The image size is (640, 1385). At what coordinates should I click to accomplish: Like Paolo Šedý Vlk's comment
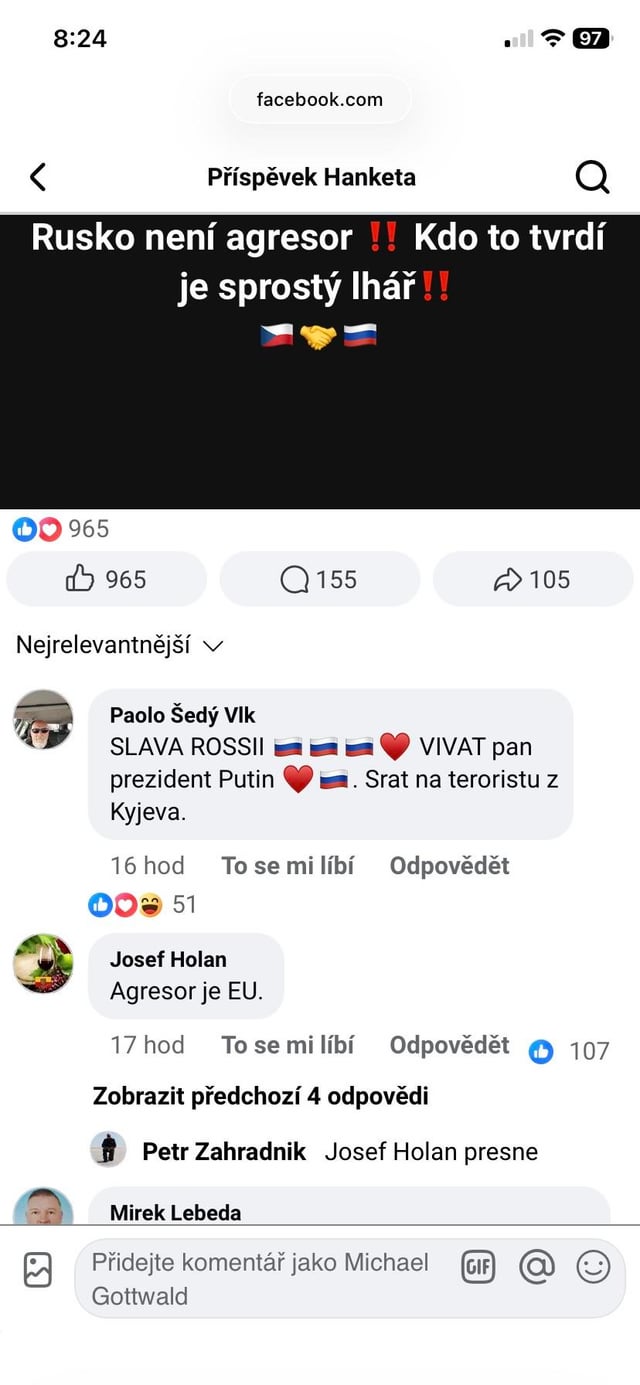(287, 865)
